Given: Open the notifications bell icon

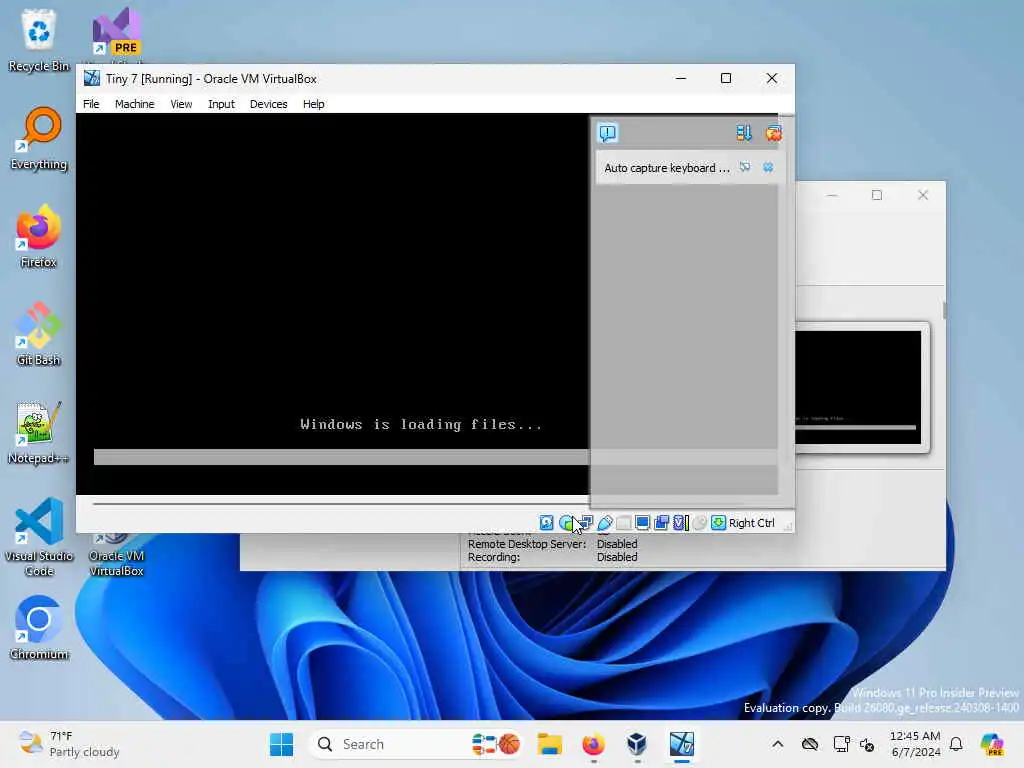Looking at the screenshot, I should 956,744.
